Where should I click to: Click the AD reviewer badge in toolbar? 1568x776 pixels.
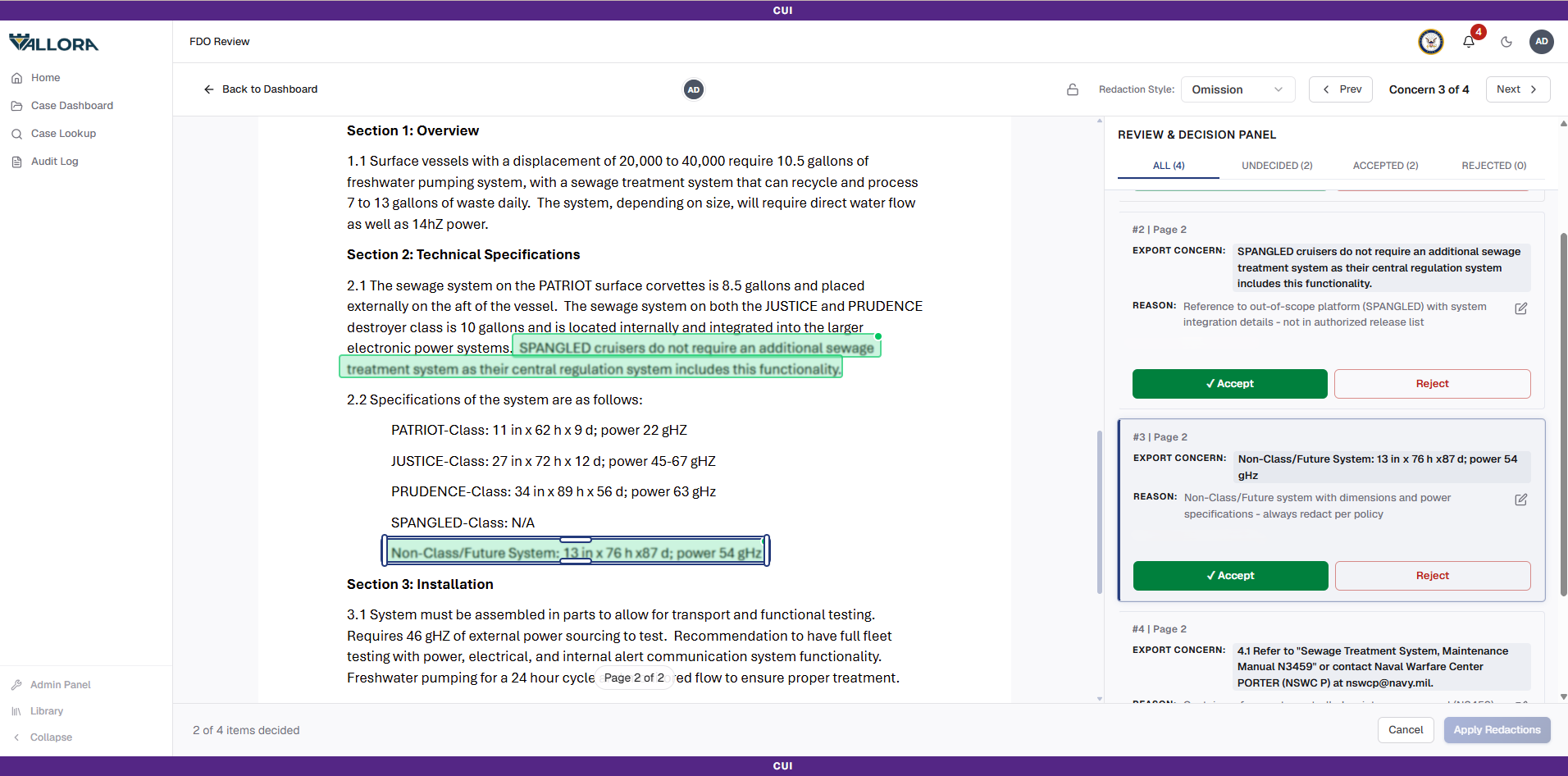point(694,89)
